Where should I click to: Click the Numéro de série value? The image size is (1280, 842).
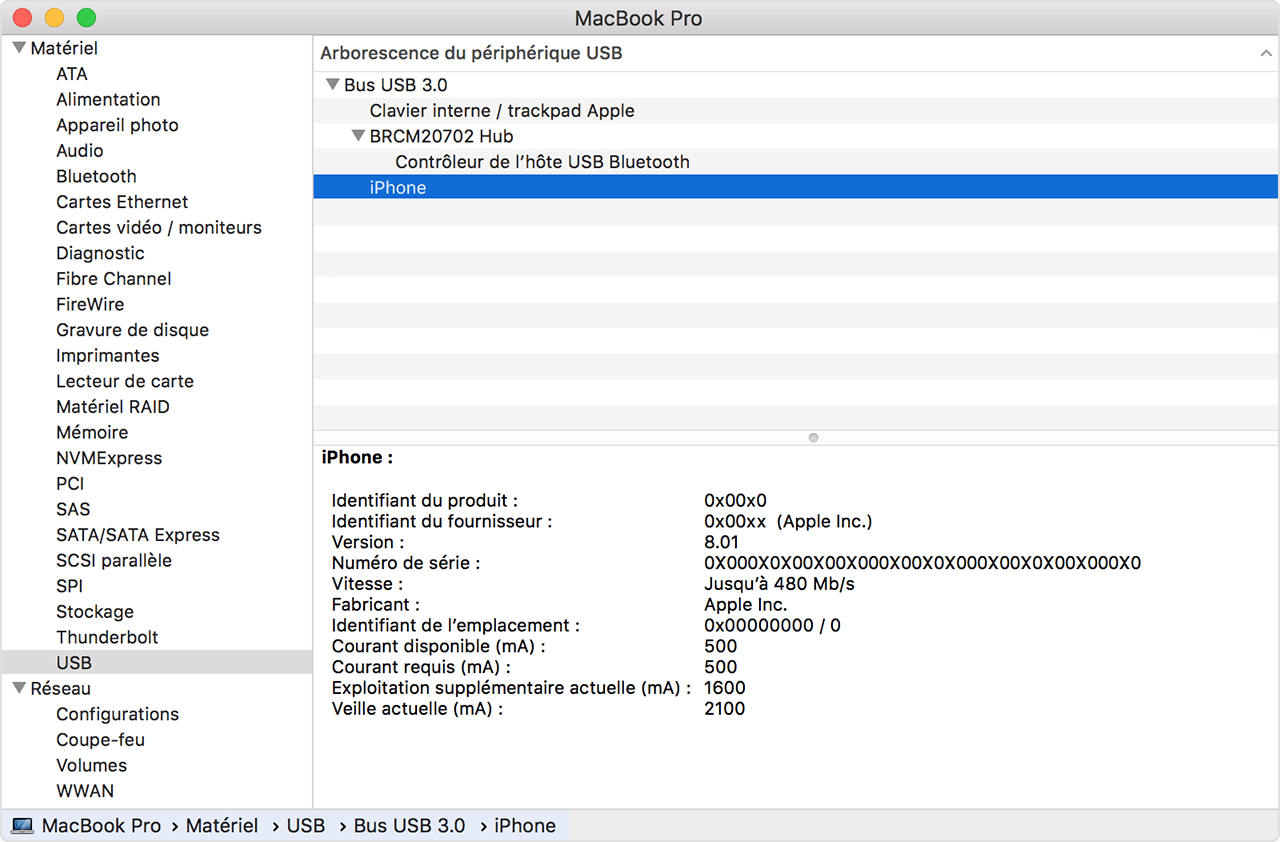tap(922, 563)
